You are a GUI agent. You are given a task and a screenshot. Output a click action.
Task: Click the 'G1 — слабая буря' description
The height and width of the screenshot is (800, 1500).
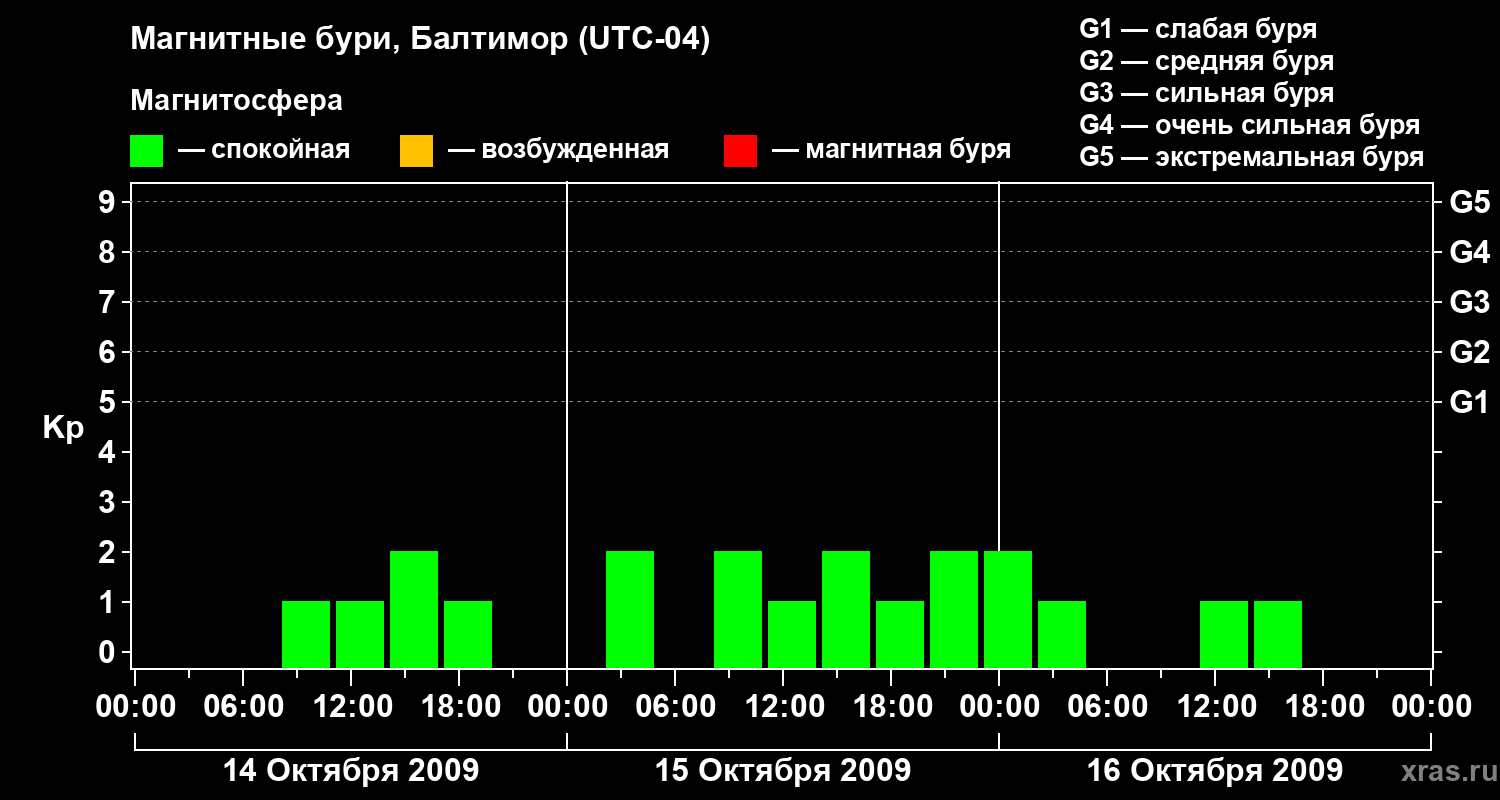[x=1198, y=28]
